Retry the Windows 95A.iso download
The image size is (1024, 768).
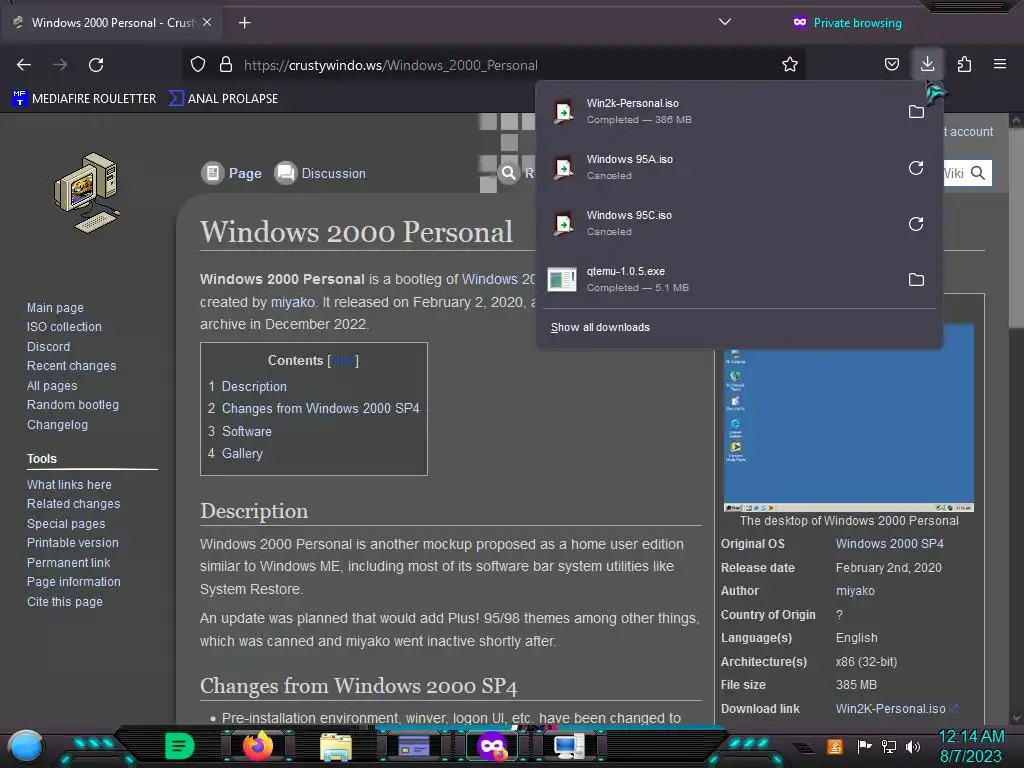[916, 168]
